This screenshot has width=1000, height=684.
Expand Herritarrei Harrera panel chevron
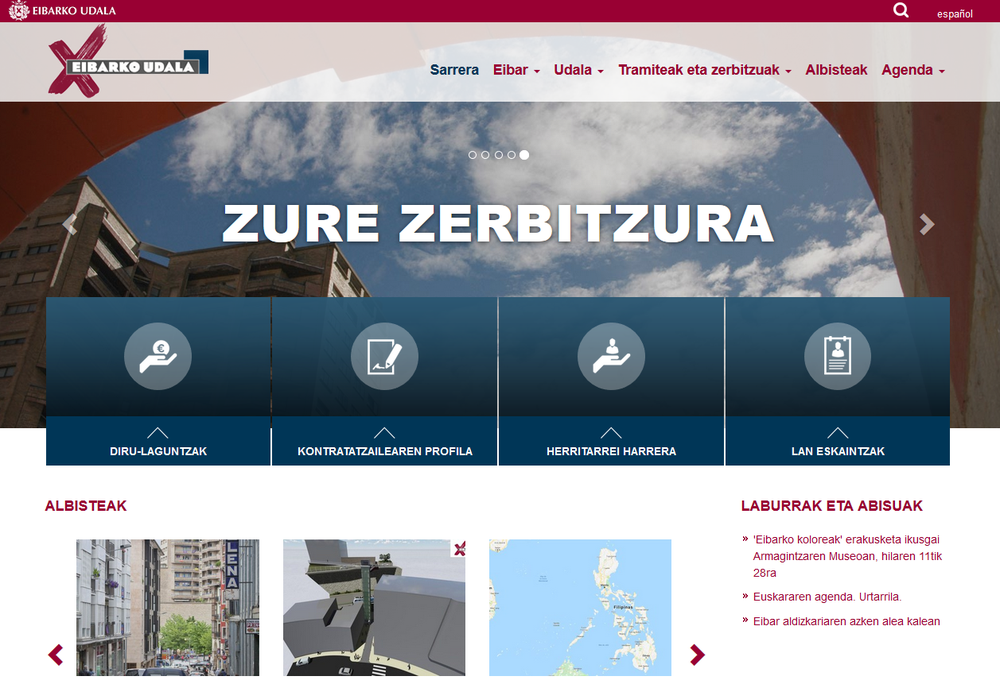611,433
